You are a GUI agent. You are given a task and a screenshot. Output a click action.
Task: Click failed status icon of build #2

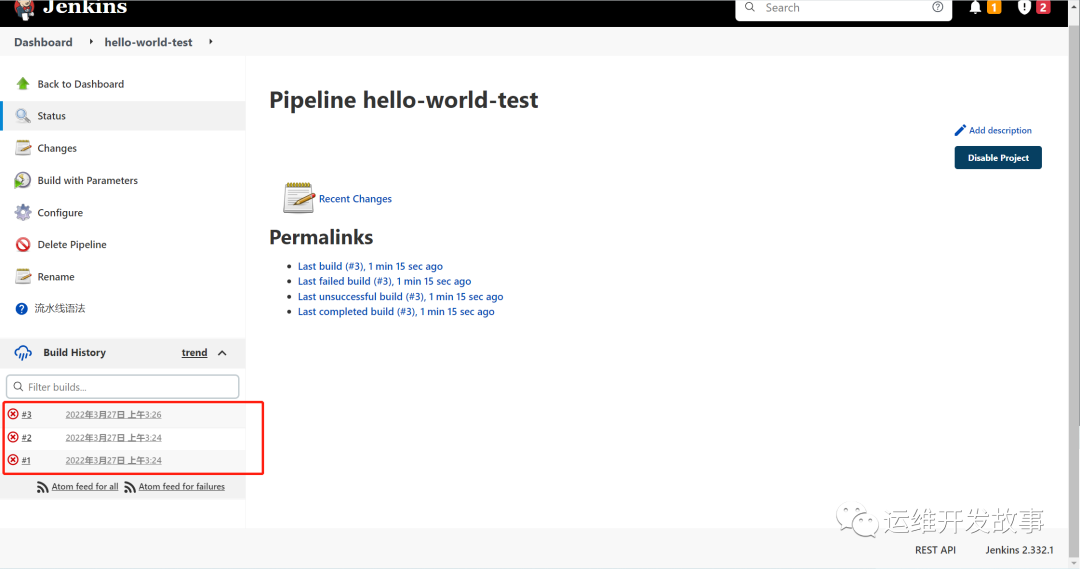13,437
